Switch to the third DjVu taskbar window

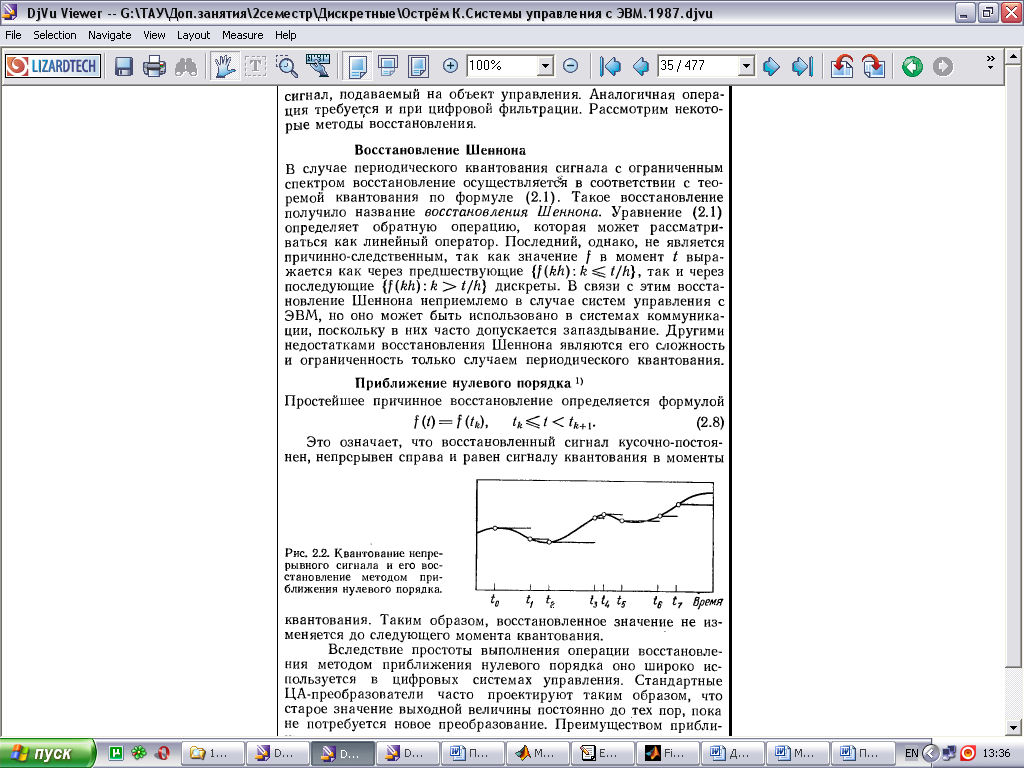[x=408, y=753]
